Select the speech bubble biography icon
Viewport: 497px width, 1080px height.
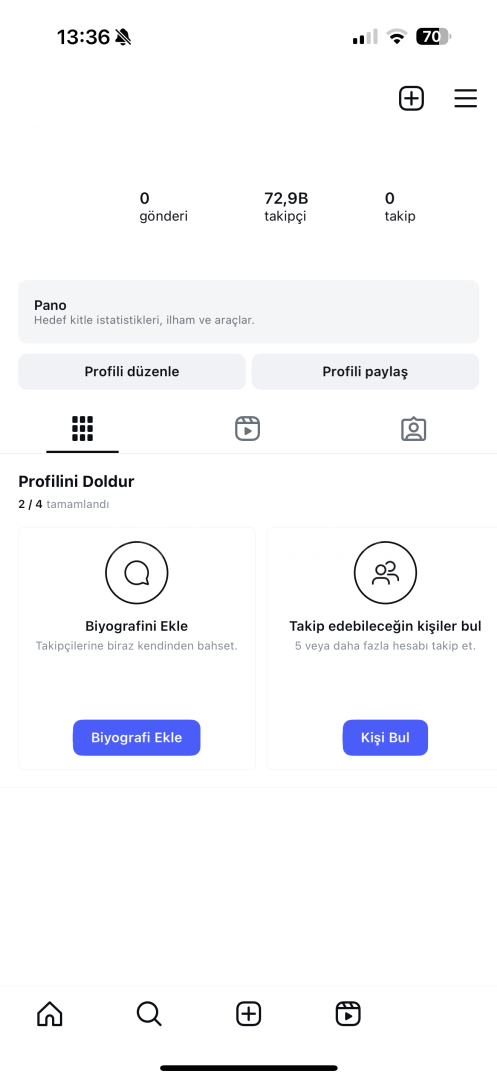(x=136, y=572)
